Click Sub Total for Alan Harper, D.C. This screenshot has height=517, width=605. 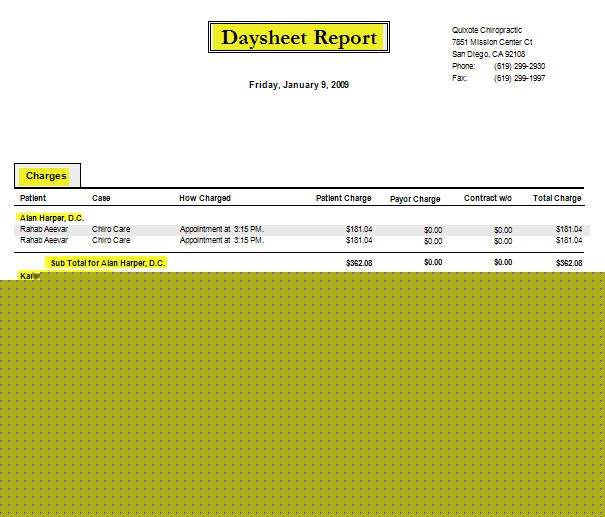[108, 263]
